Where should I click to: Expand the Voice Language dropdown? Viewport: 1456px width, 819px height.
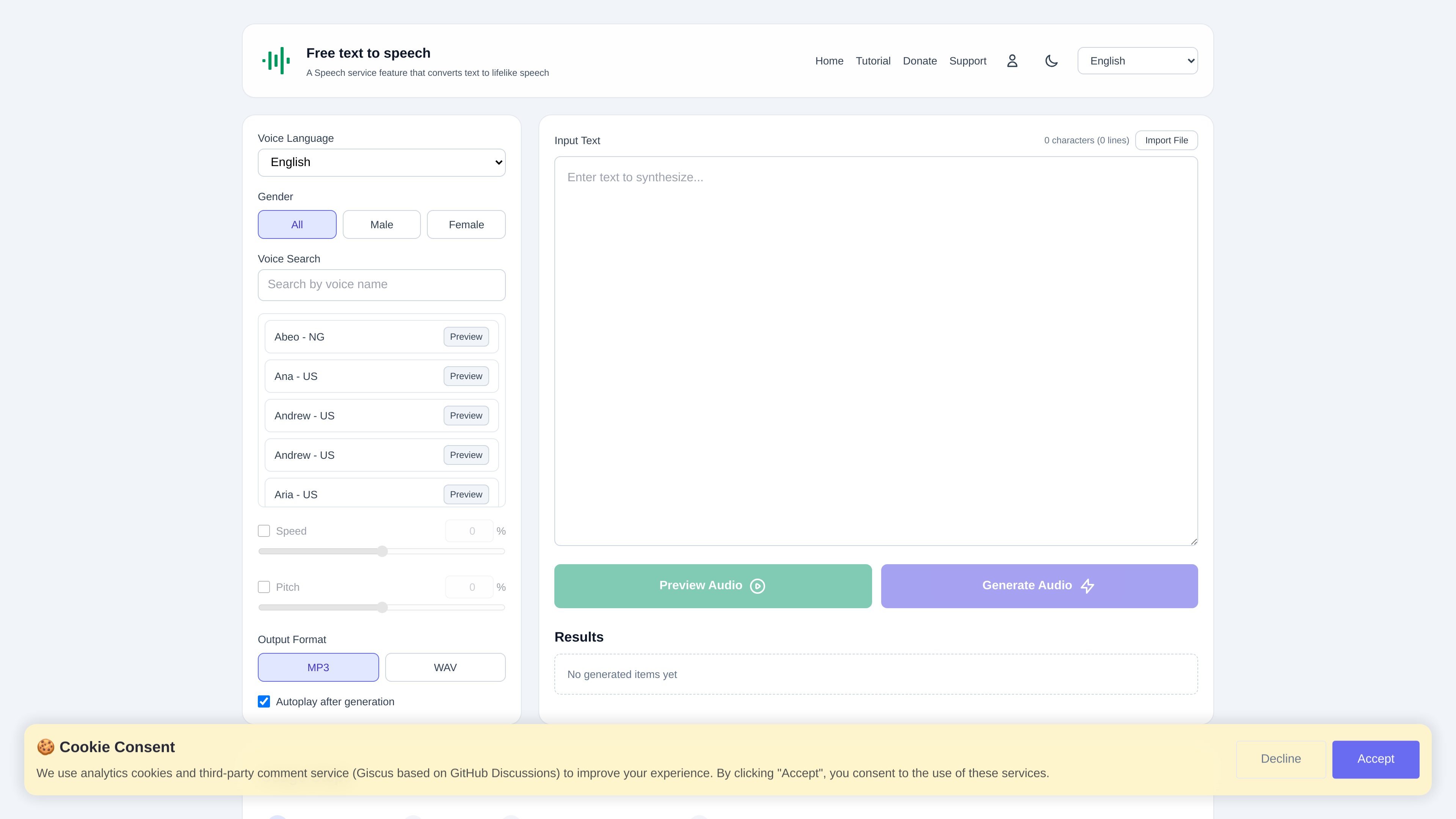(x=381, y=162)
